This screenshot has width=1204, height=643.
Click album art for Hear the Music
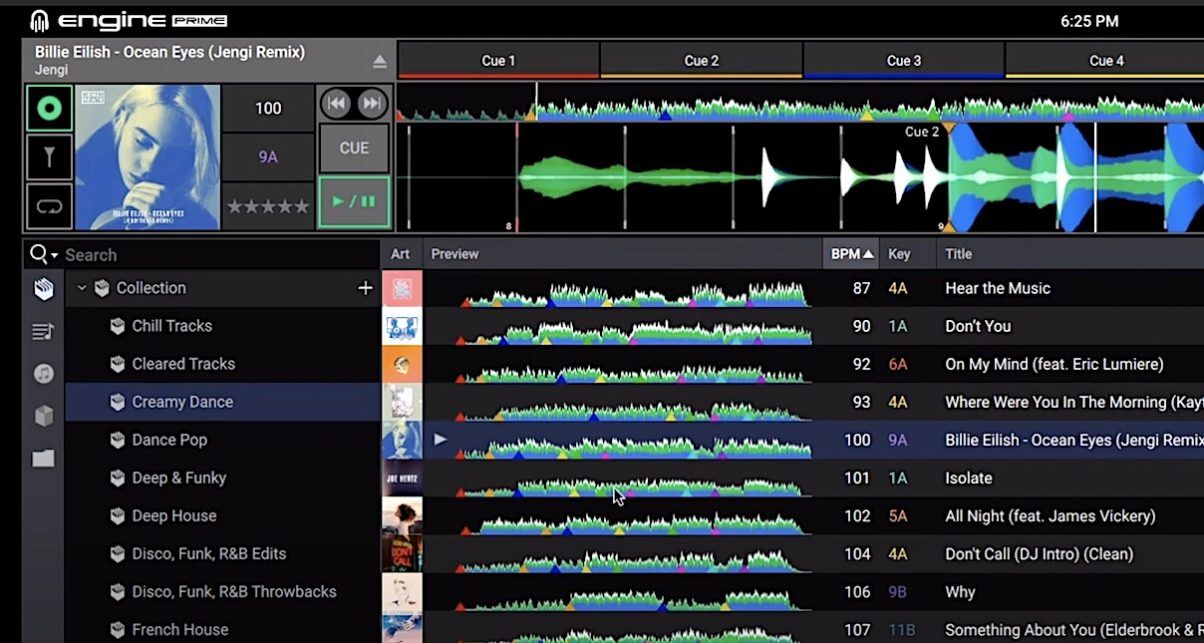(402, 288)
